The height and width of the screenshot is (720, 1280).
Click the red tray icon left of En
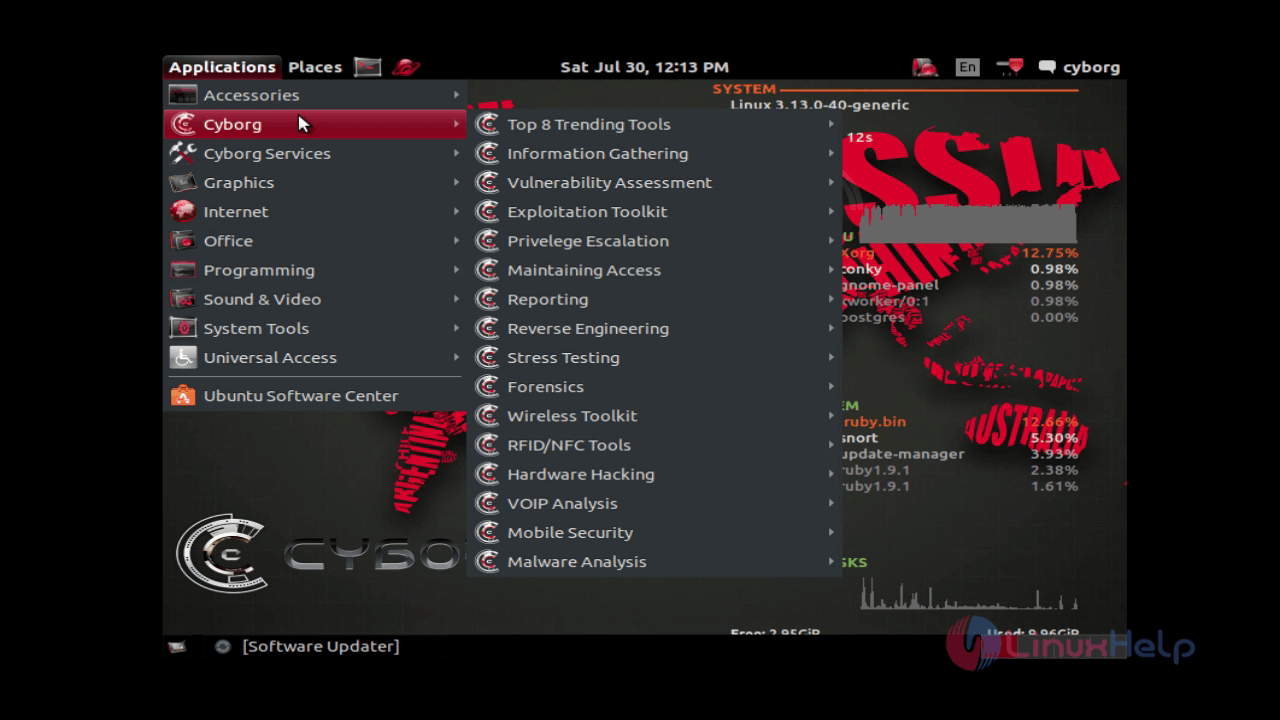925,67
